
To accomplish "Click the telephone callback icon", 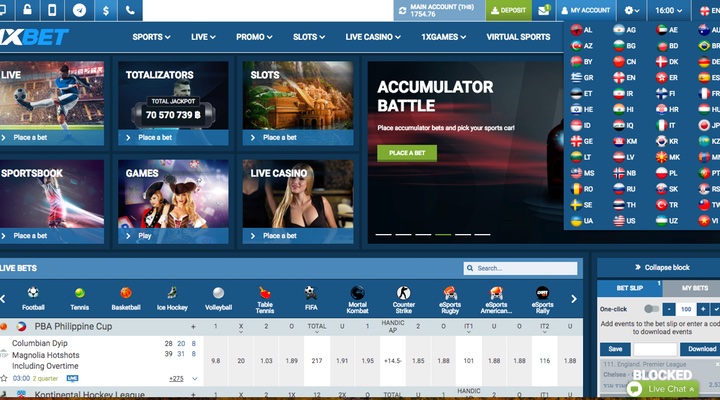I will click(x=130, y=10).
